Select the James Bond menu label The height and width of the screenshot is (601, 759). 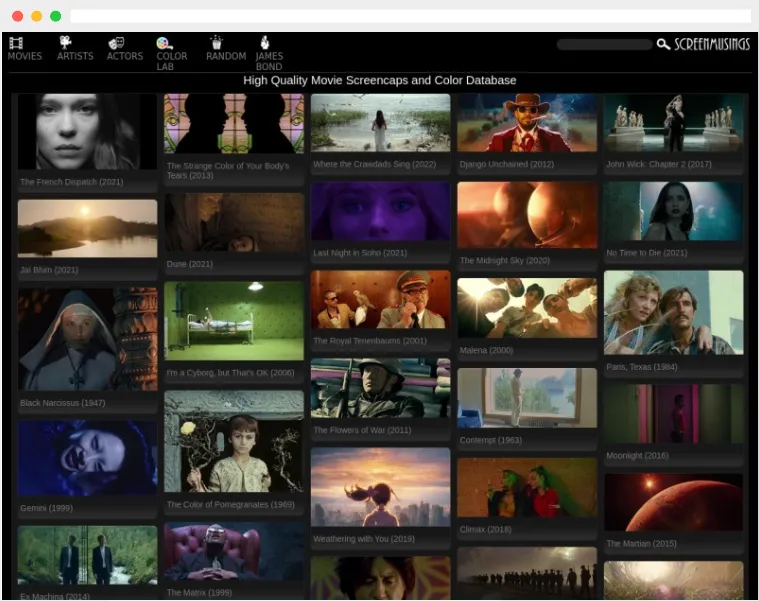pyautogui.click(x=269, y=61)
